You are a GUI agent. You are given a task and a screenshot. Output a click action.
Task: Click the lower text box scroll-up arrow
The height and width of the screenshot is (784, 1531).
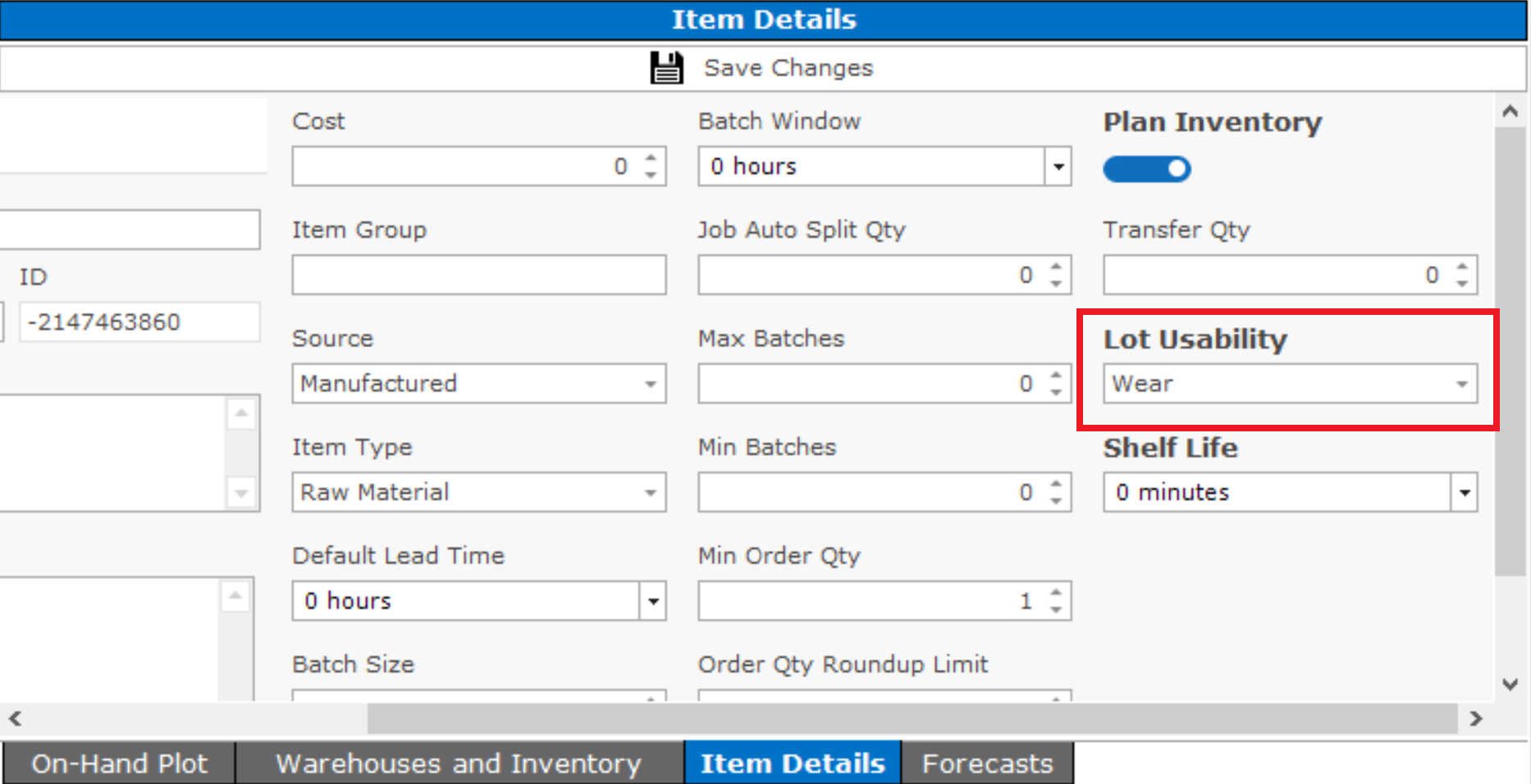[x=235, y=596]
